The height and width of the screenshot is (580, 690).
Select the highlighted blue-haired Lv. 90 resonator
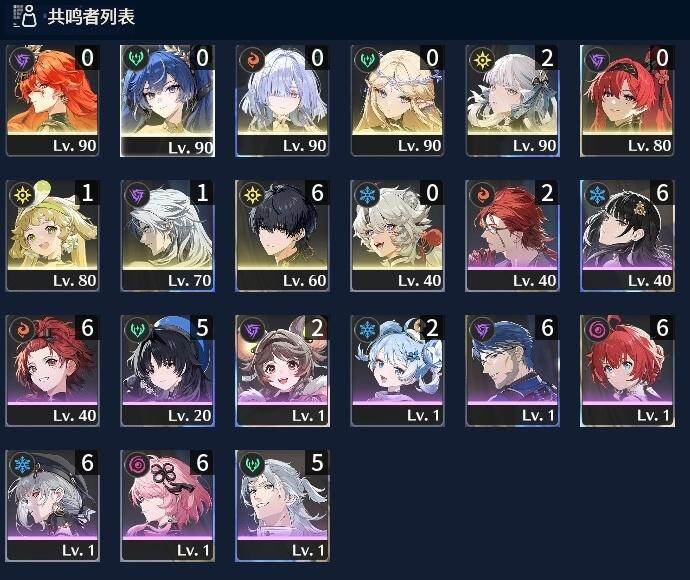click(x=167, y=101)
